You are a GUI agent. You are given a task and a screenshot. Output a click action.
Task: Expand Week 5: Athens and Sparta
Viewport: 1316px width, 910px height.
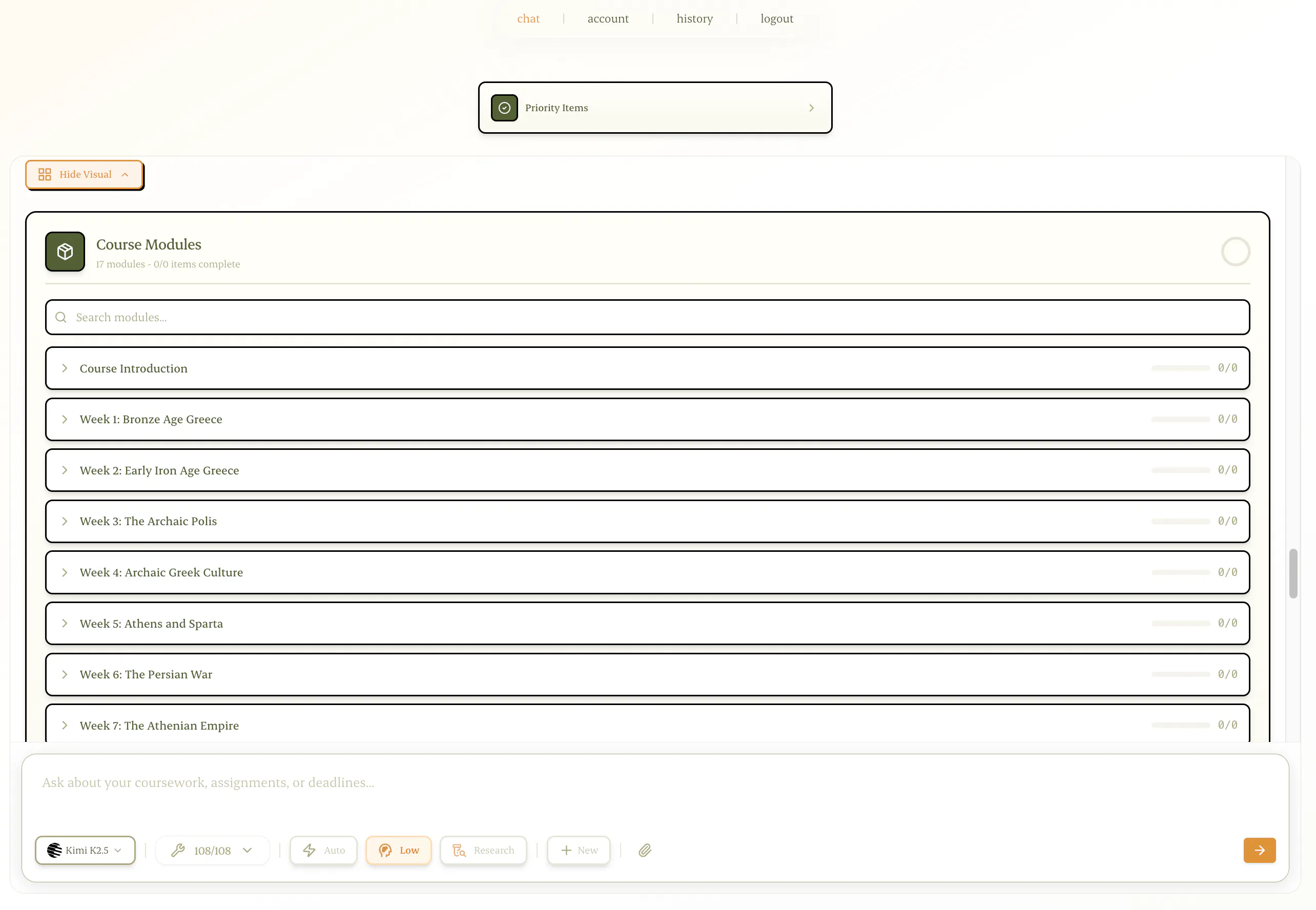point(648,623)
